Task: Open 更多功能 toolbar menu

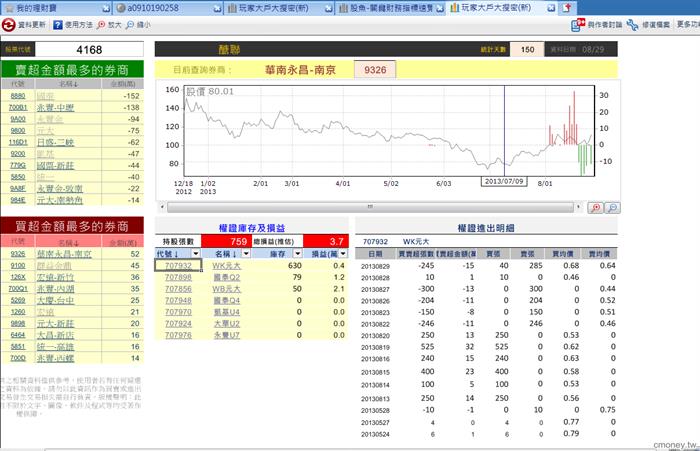Action: click(x=688, y=25)
